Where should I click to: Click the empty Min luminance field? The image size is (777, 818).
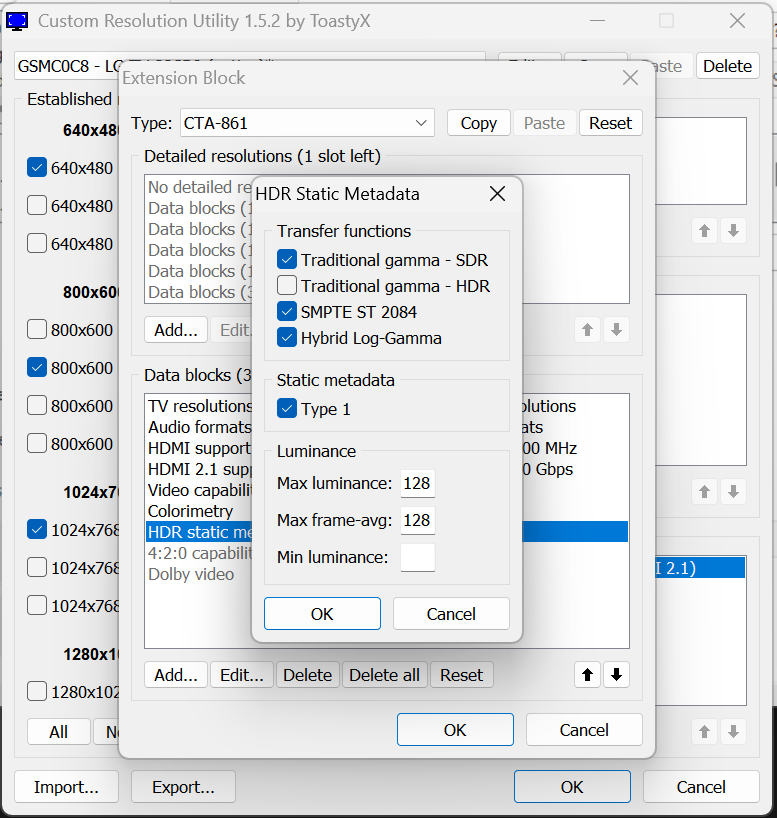pyautogui.click(x=417, y=557)
